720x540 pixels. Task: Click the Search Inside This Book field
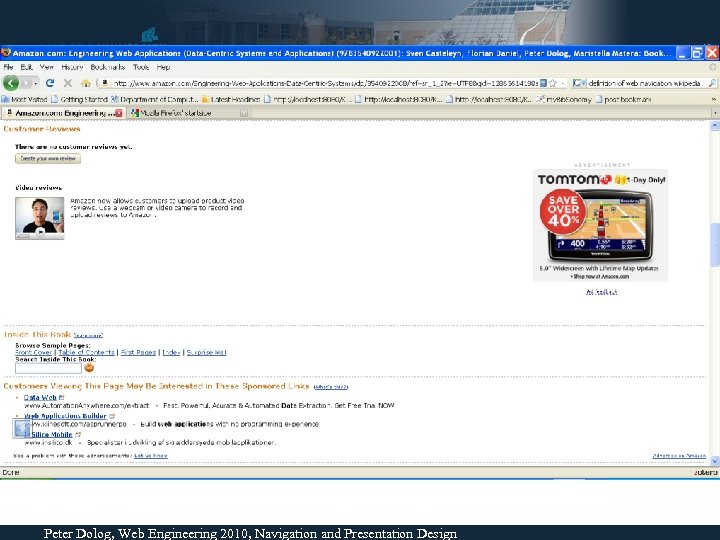pyautogui.click(x=48, y=368)
